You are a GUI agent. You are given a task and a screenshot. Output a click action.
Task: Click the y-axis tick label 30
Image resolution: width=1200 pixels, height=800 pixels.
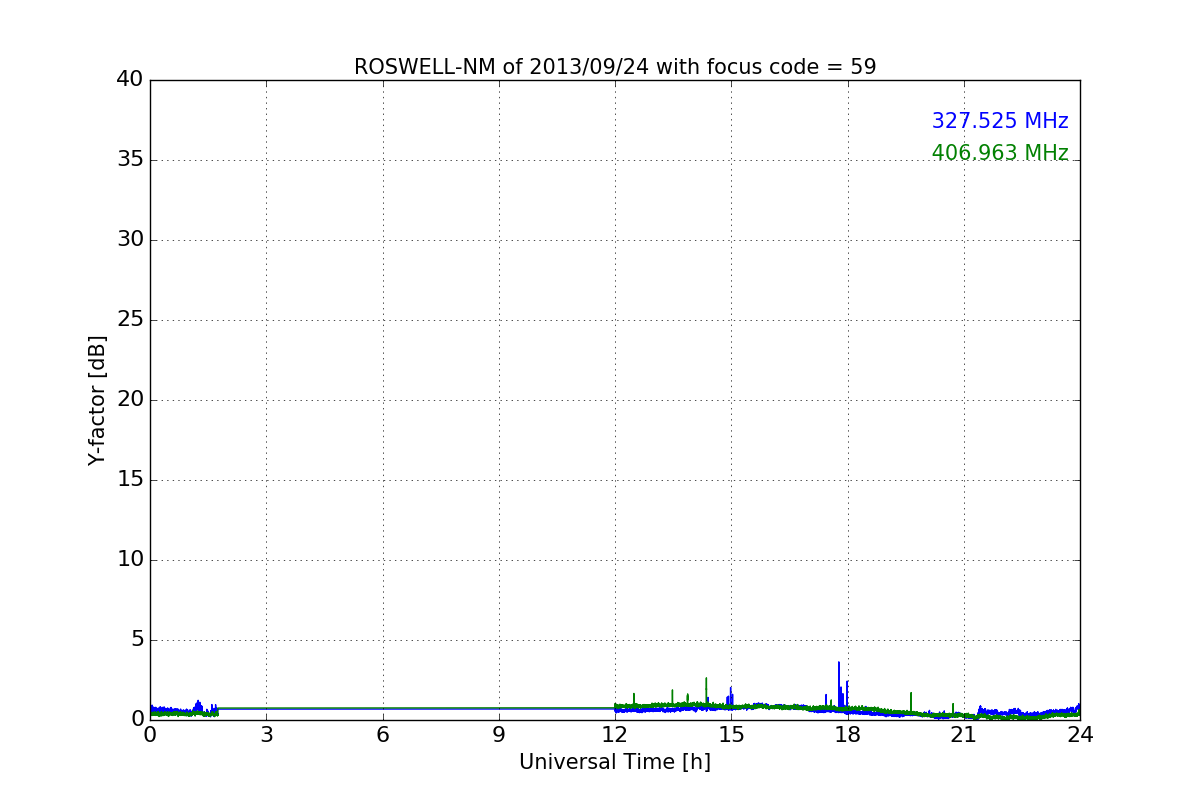tap(130, 240)
